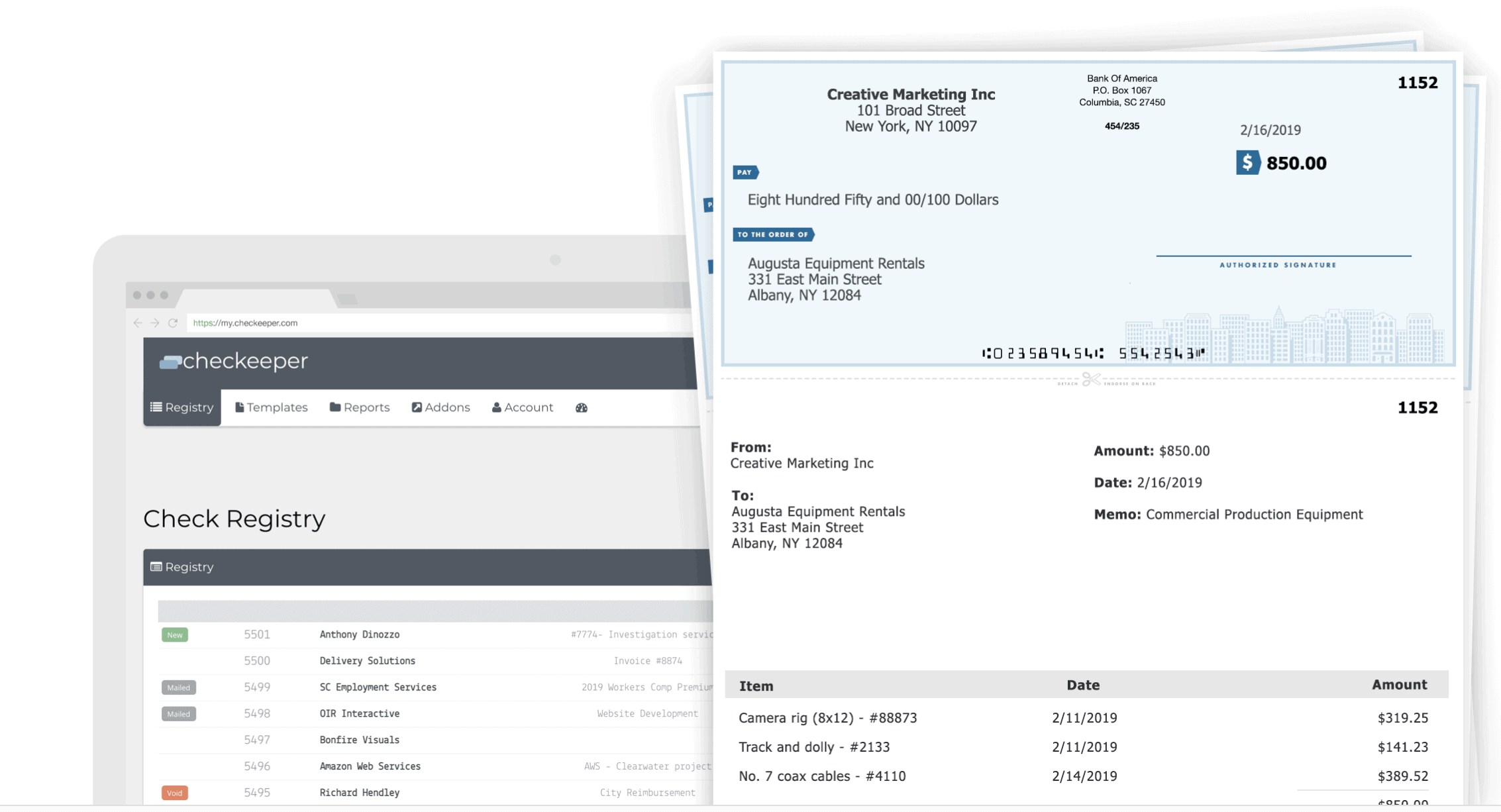Select the Delivery Solutions registry row
This screenshot has height=812, width=1501.
point(368,661)
